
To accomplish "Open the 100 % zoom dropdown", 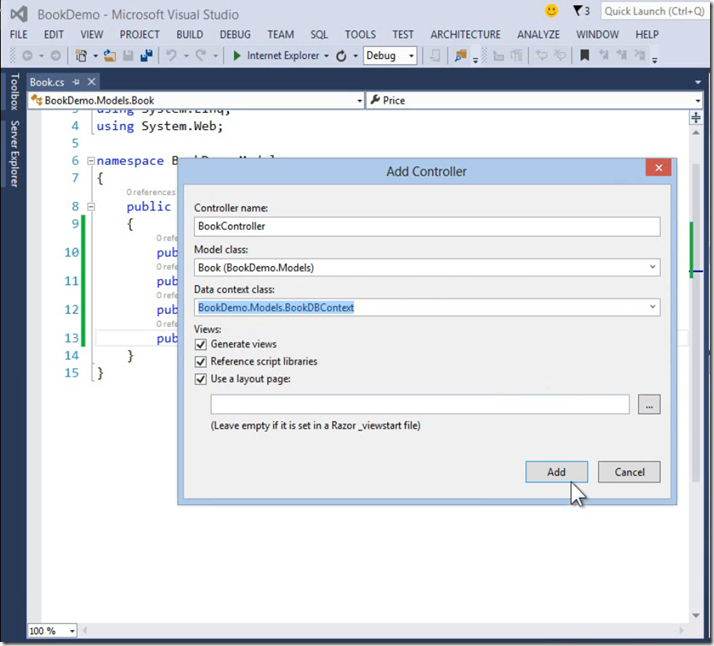I will click(71, 631).
